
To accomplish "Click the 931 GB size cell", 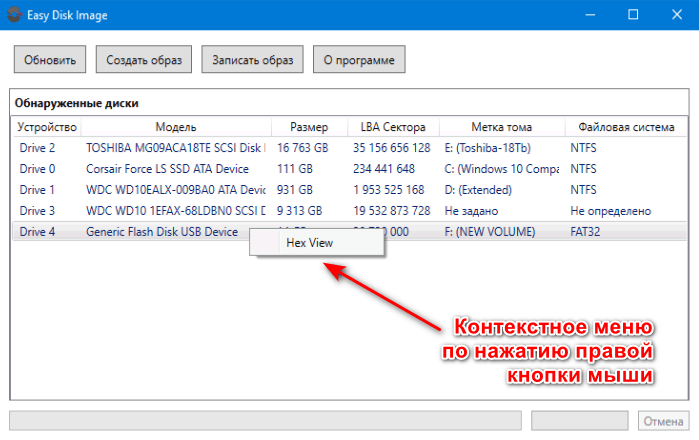I will [295, 190].
